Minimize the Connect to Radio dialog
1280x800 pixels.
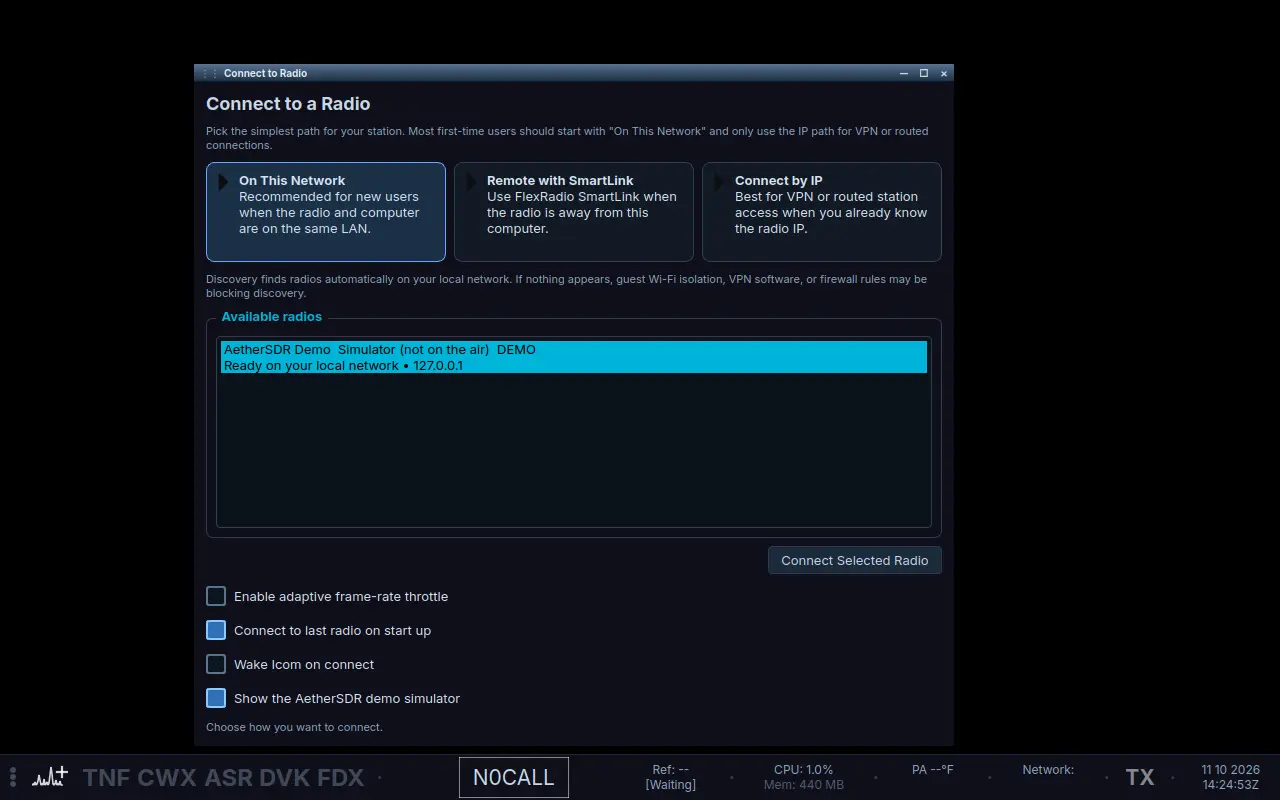tap(904, 73)
